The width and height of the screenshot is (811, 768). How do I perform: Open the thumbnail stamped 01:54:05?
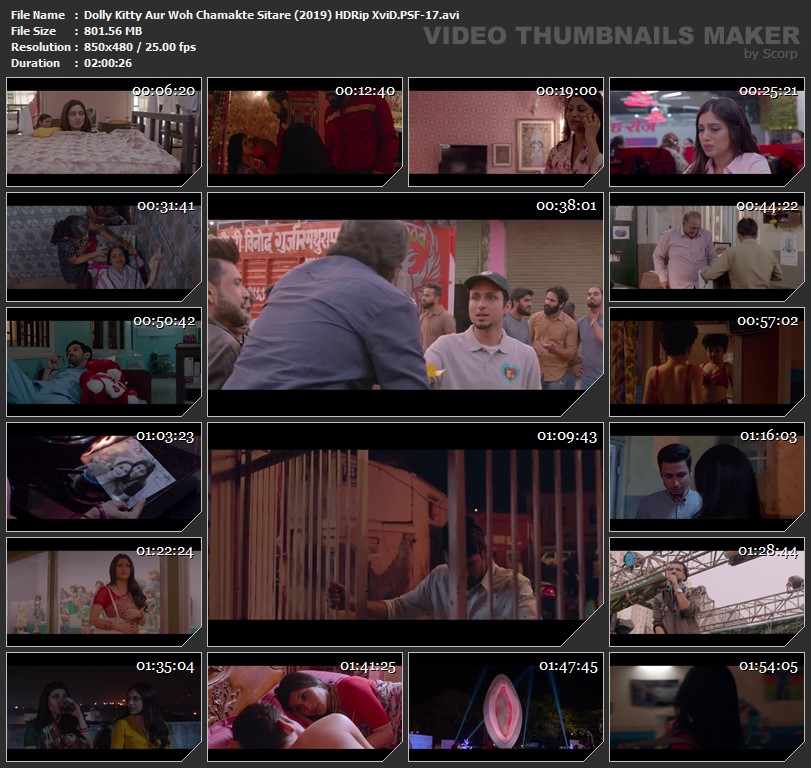(707, 707)
